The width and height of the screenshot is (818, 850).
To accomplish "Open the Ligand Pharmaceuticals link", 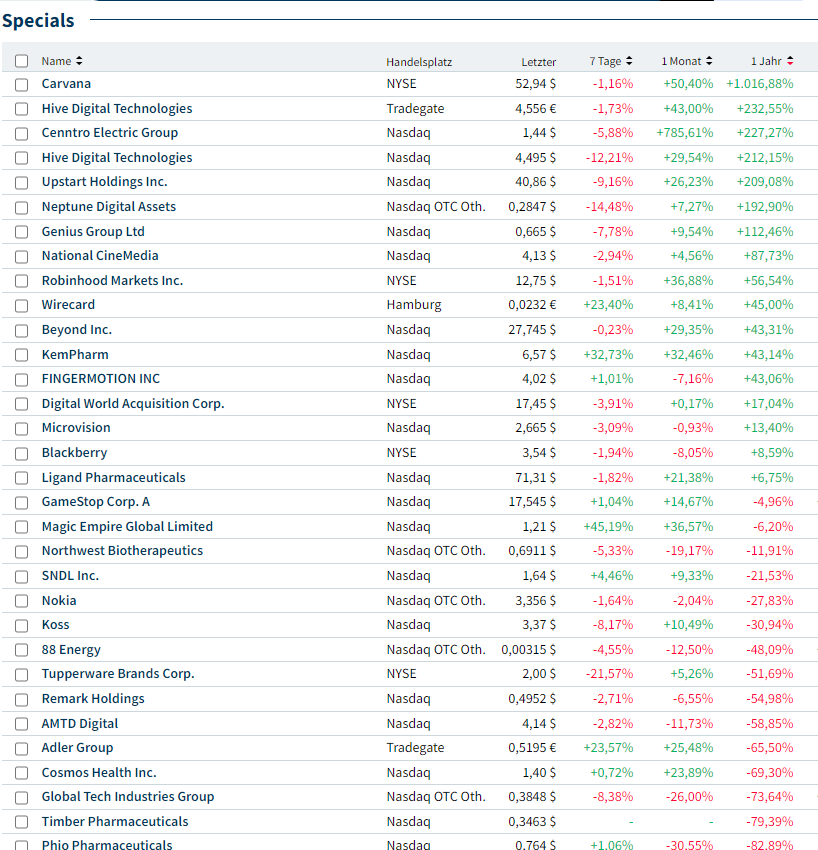I will click(x=113, y=478).
